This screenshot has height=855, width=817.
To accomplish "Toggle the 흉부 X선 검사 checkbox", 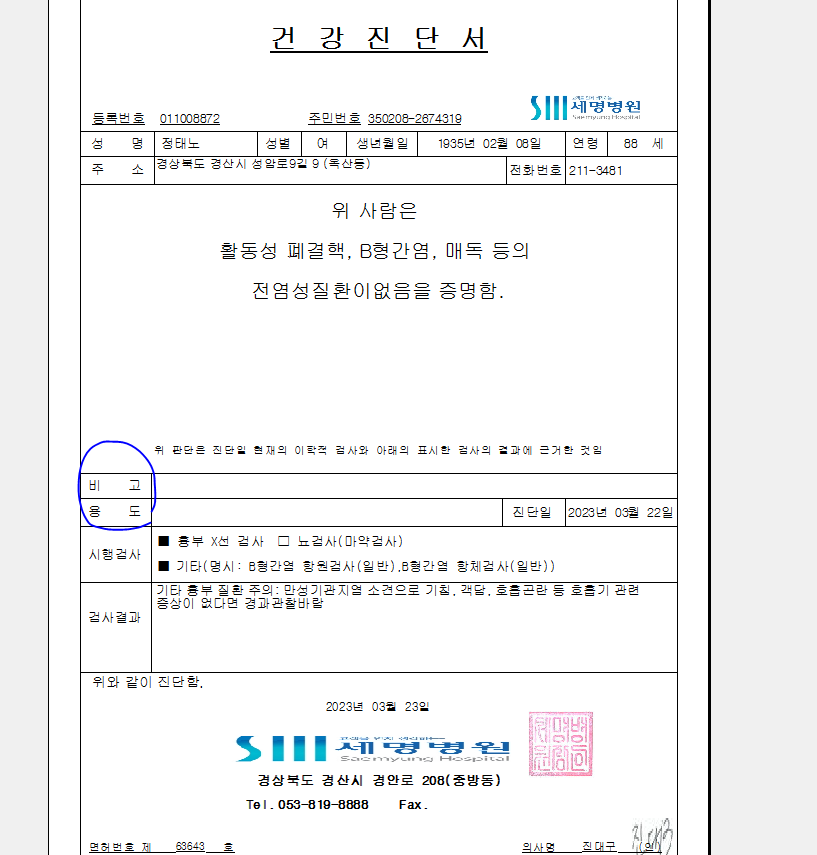I will tap(164, 541).
